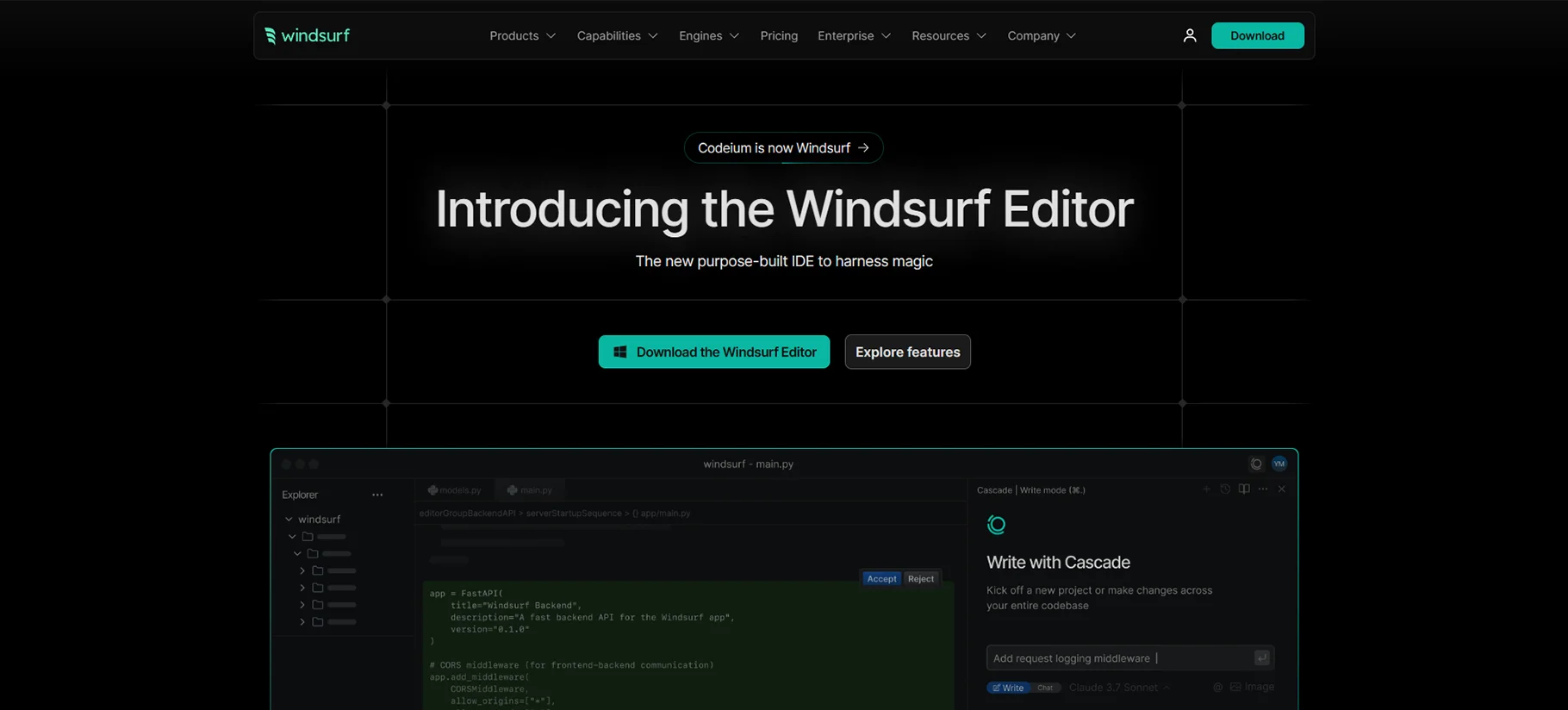Viewport: 1568px width, 710px height.
Task: Click the Windsurf logo in the navbar
Action: click(x=307, y=35)
